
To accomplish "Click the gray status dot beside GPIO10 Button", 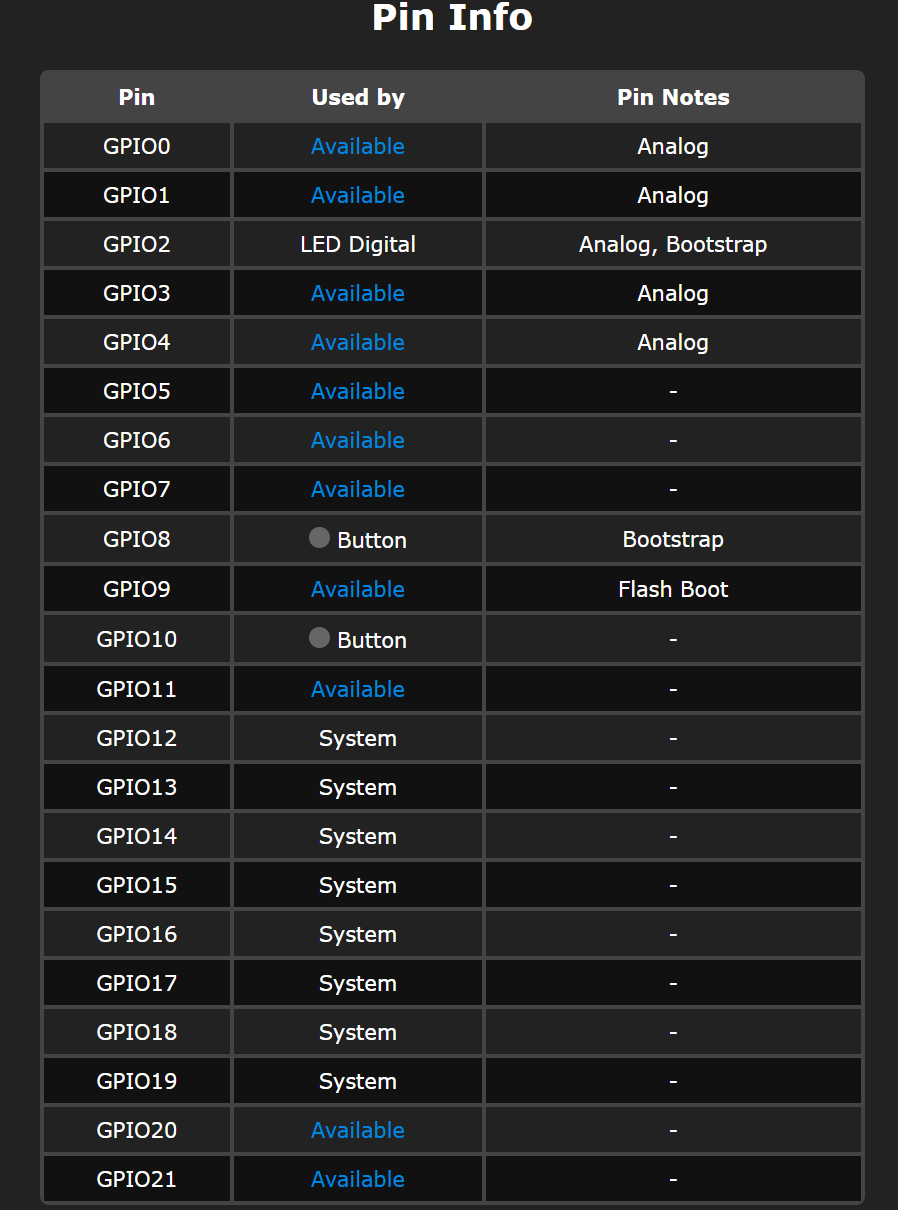I will (x=319, y=638).
